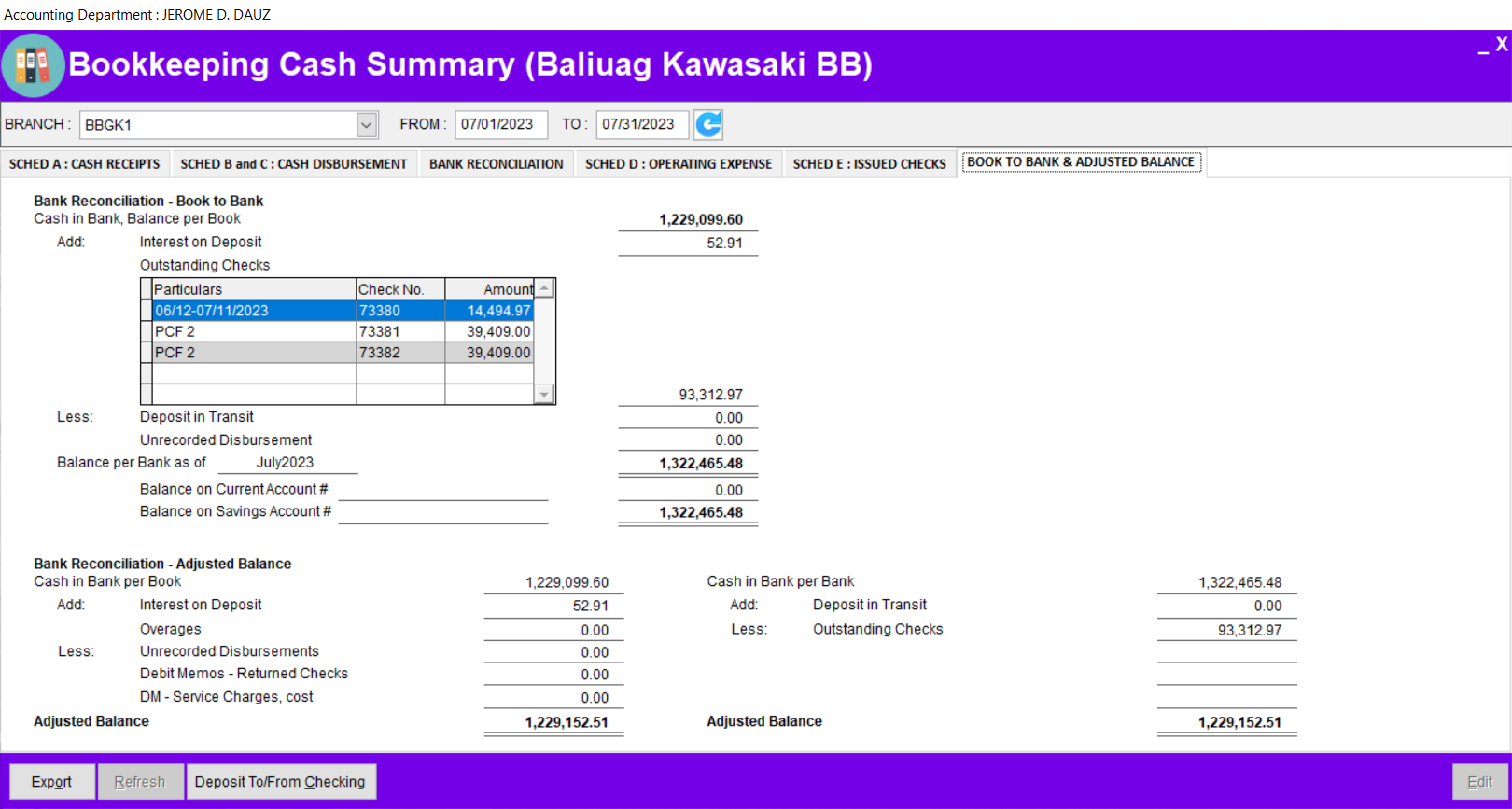
Task: Click row selector of check 73381 row
Action: point(147,331)
